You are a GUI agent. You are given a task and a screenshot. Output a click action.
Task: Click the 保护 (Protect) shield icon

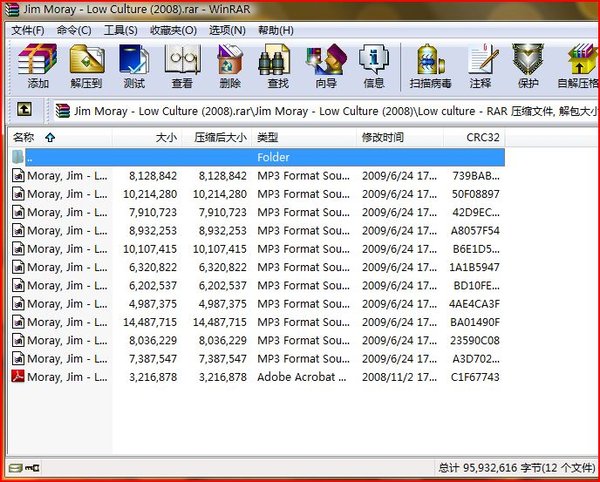point(528,66)
